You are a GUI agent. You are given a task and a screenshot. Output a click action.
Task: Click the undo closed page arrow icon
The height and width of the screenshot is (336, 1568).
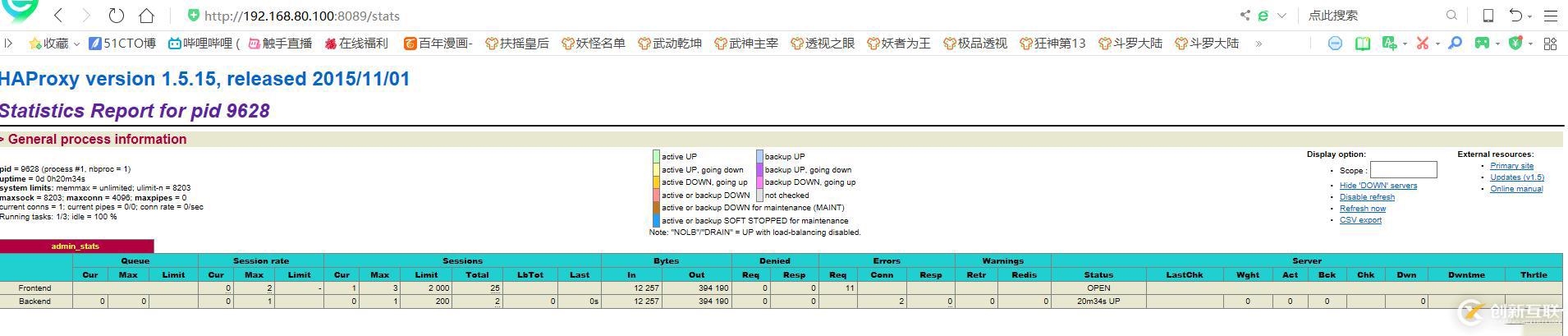[x=1515, y=15]
